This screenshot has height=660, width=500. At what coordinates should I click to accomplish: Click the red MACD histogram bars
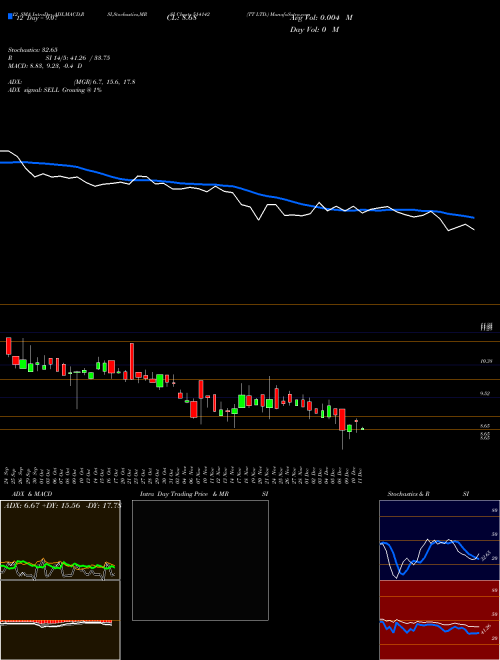(x=56, y=622)
